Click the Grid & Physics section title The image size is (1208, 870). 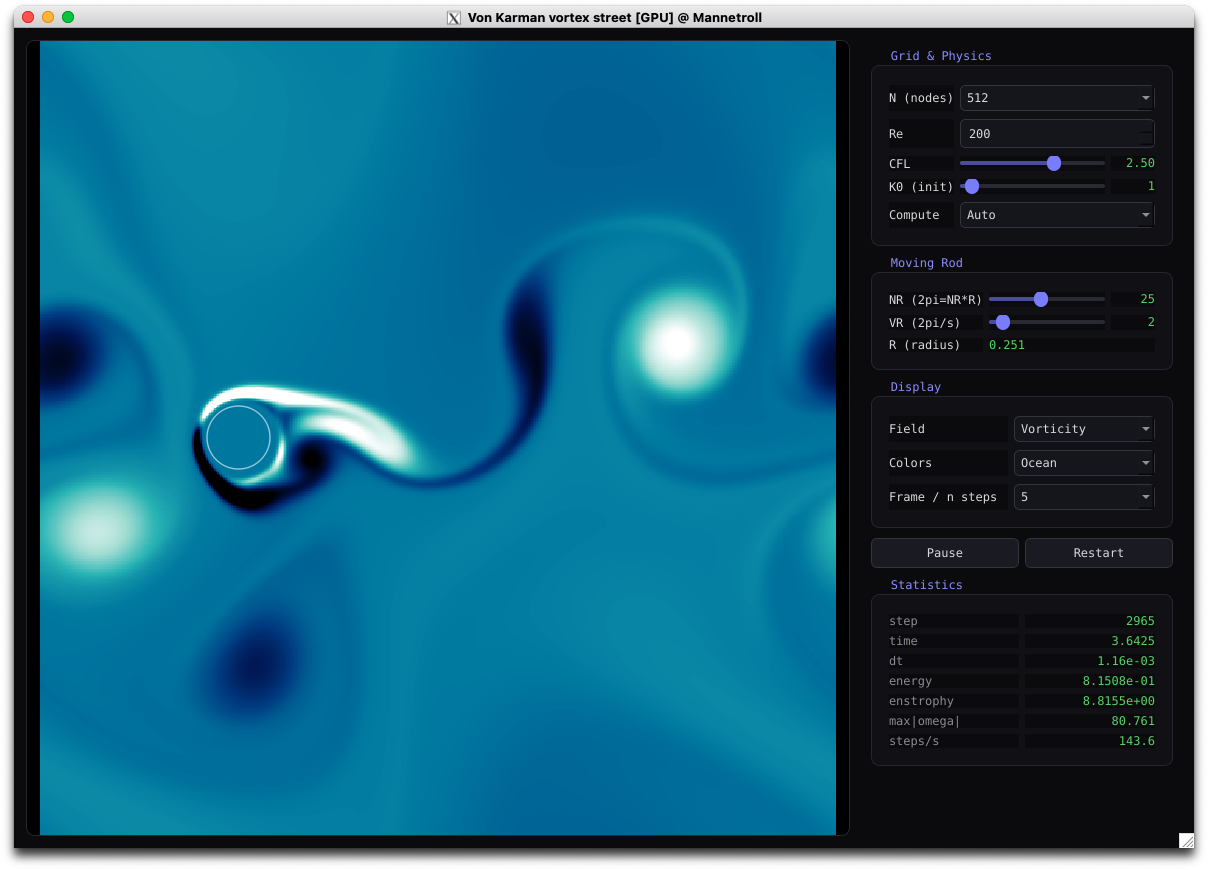point(941,56)
